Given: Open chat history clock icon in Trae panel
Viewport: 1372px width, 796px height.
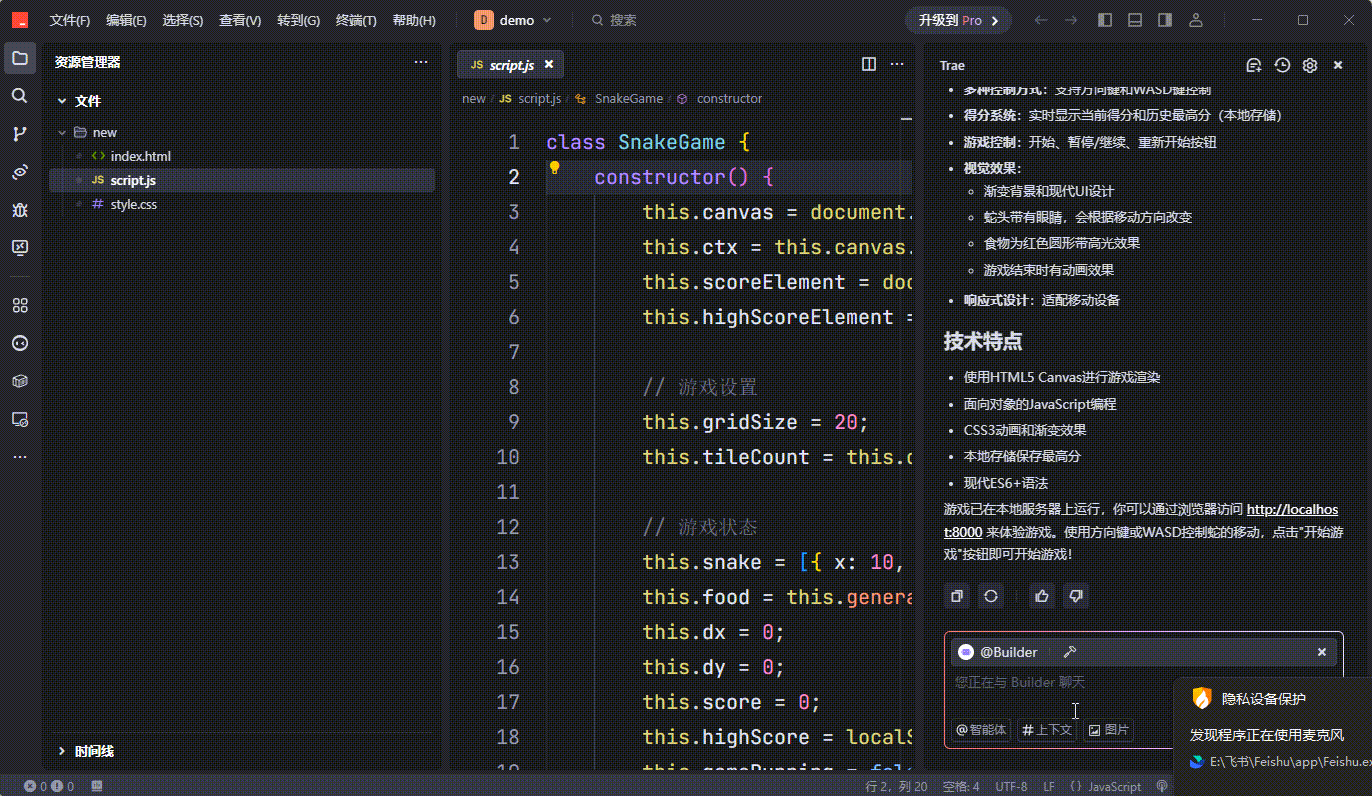Looking at the screenshot, I should point(1282,65).
